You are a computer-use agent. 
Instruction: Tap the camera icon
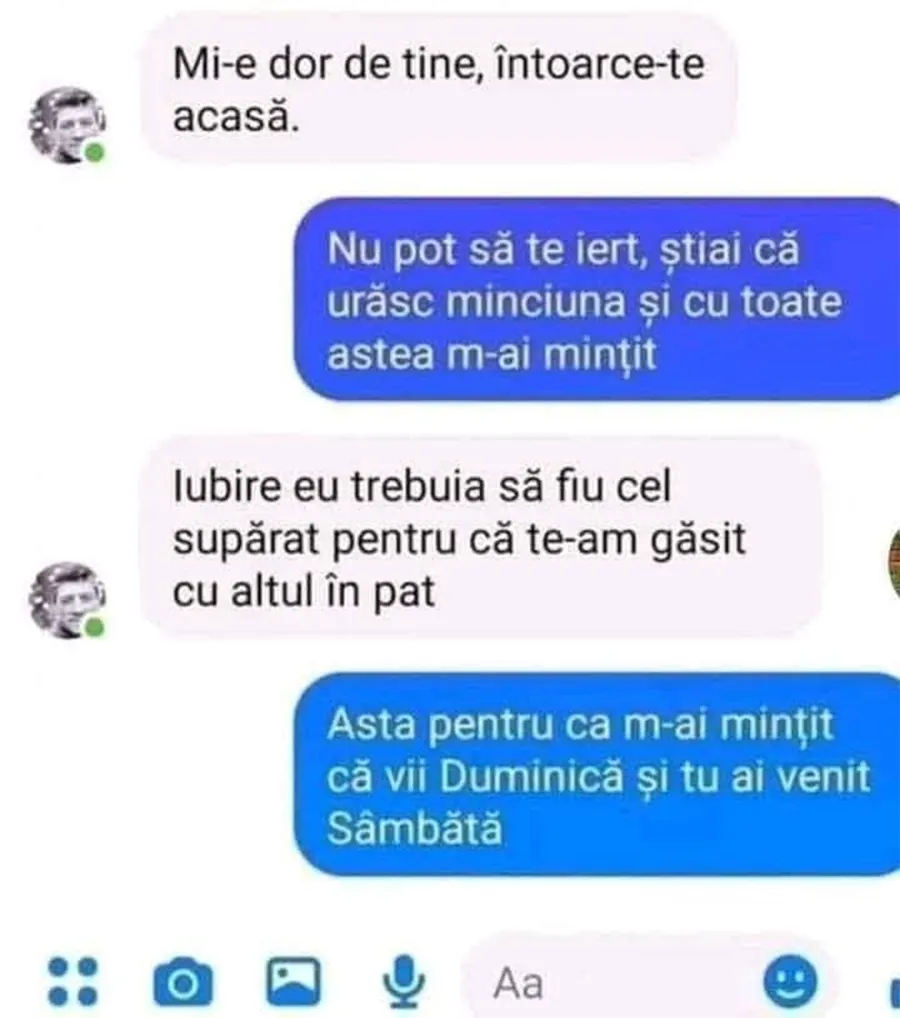182,982
